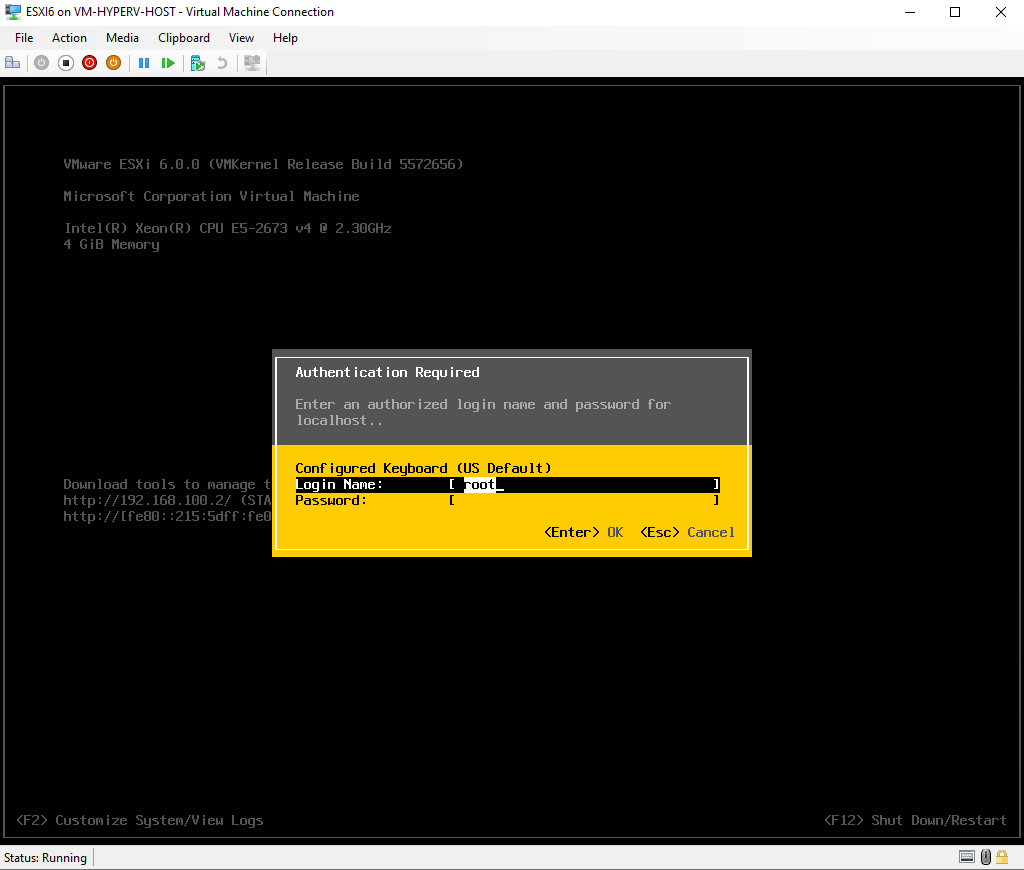Screen dimensions: 1024x870
Task: Create a checkpoint from the toolbar
Action: click(x=198, y=63)
